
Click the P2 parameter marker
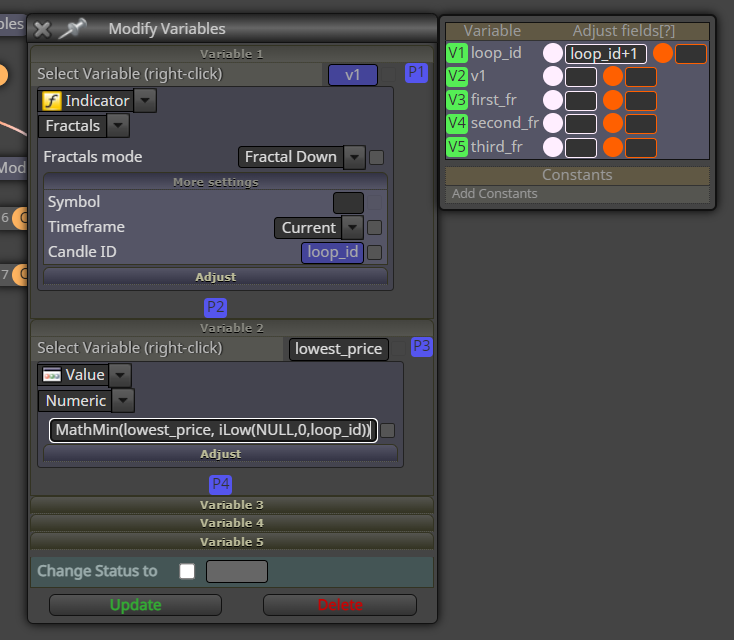point(215,308)
